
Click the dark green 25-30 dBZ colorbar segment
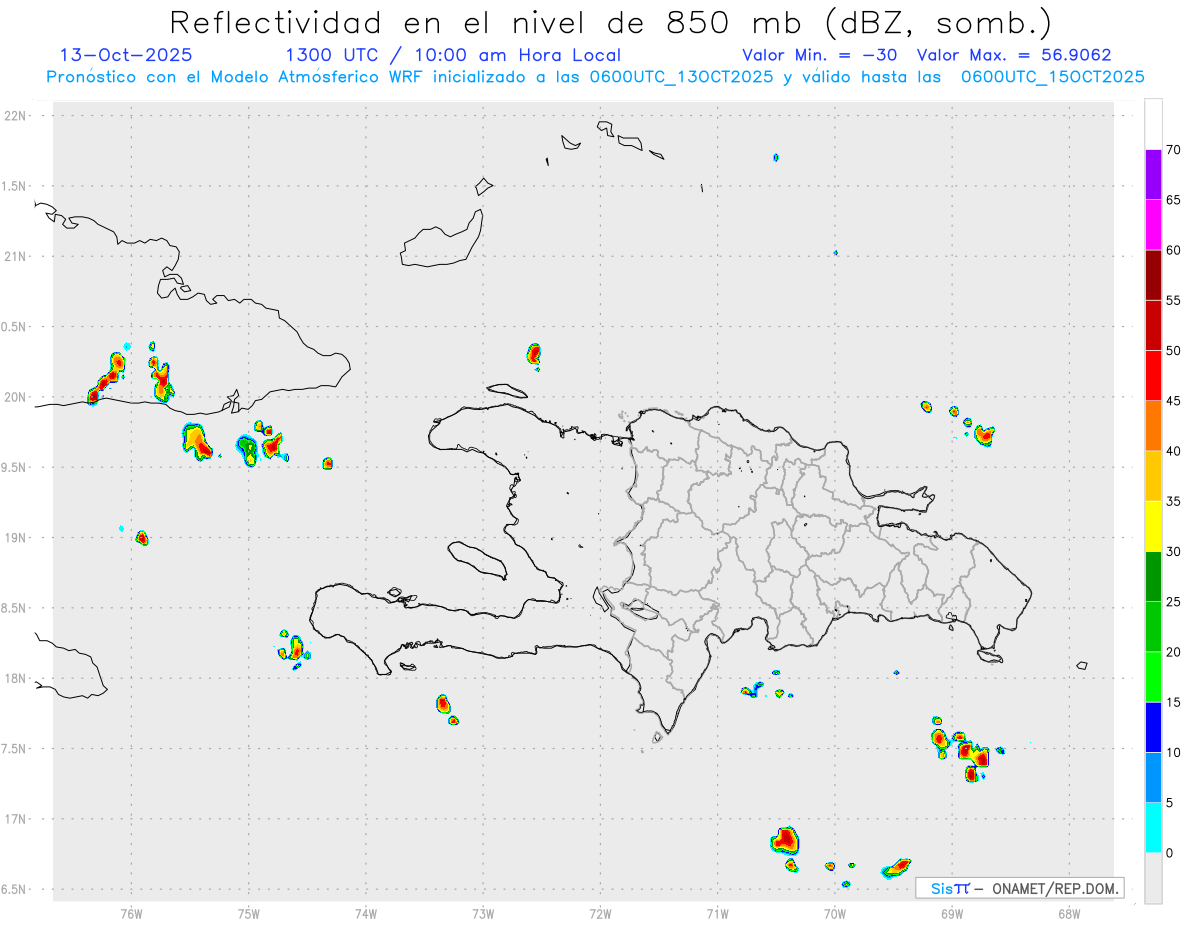pyautogui.click(x=1153, y=577)
